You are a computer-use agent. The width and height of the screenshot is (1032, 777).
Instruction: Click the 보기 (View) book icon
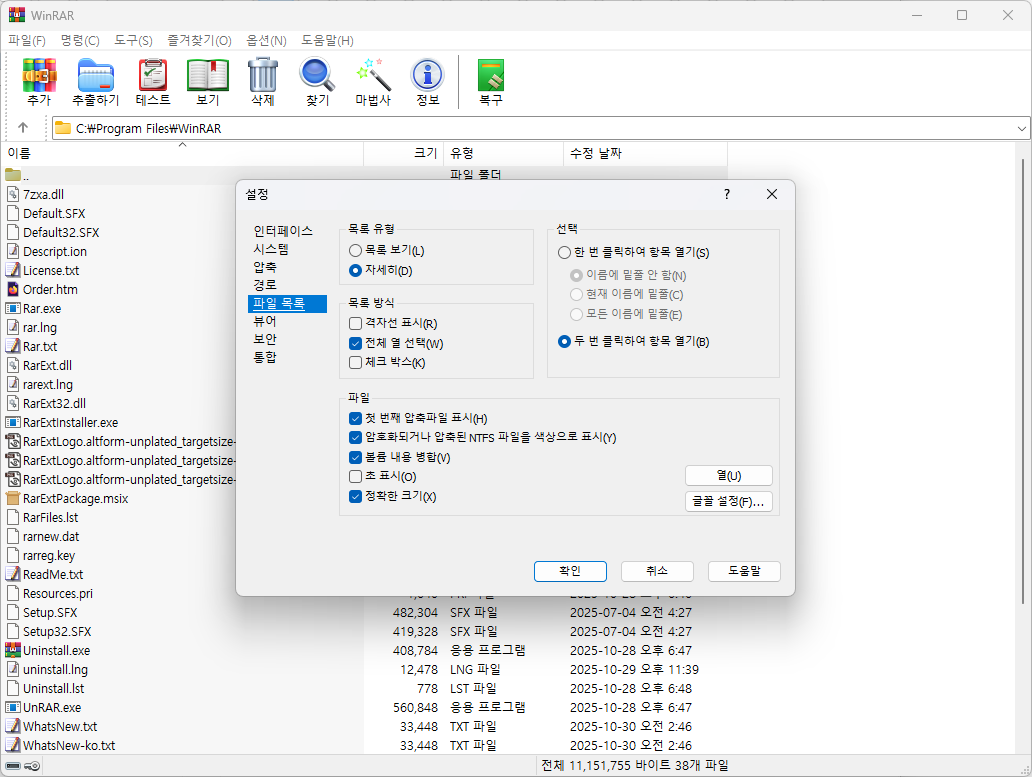click(x=207, y=75)
